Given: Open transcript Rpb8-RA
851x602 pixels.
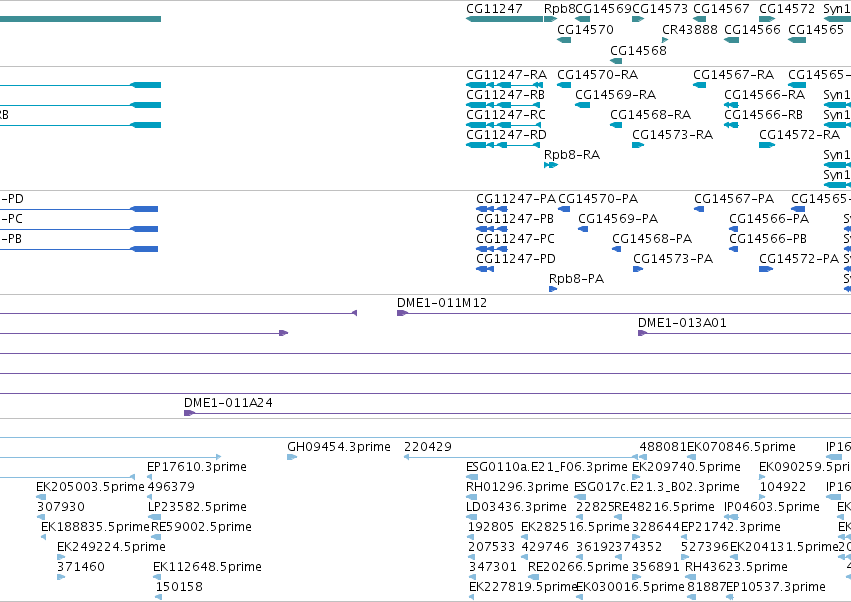Looking at the screenshot, I should pos(572,155).
